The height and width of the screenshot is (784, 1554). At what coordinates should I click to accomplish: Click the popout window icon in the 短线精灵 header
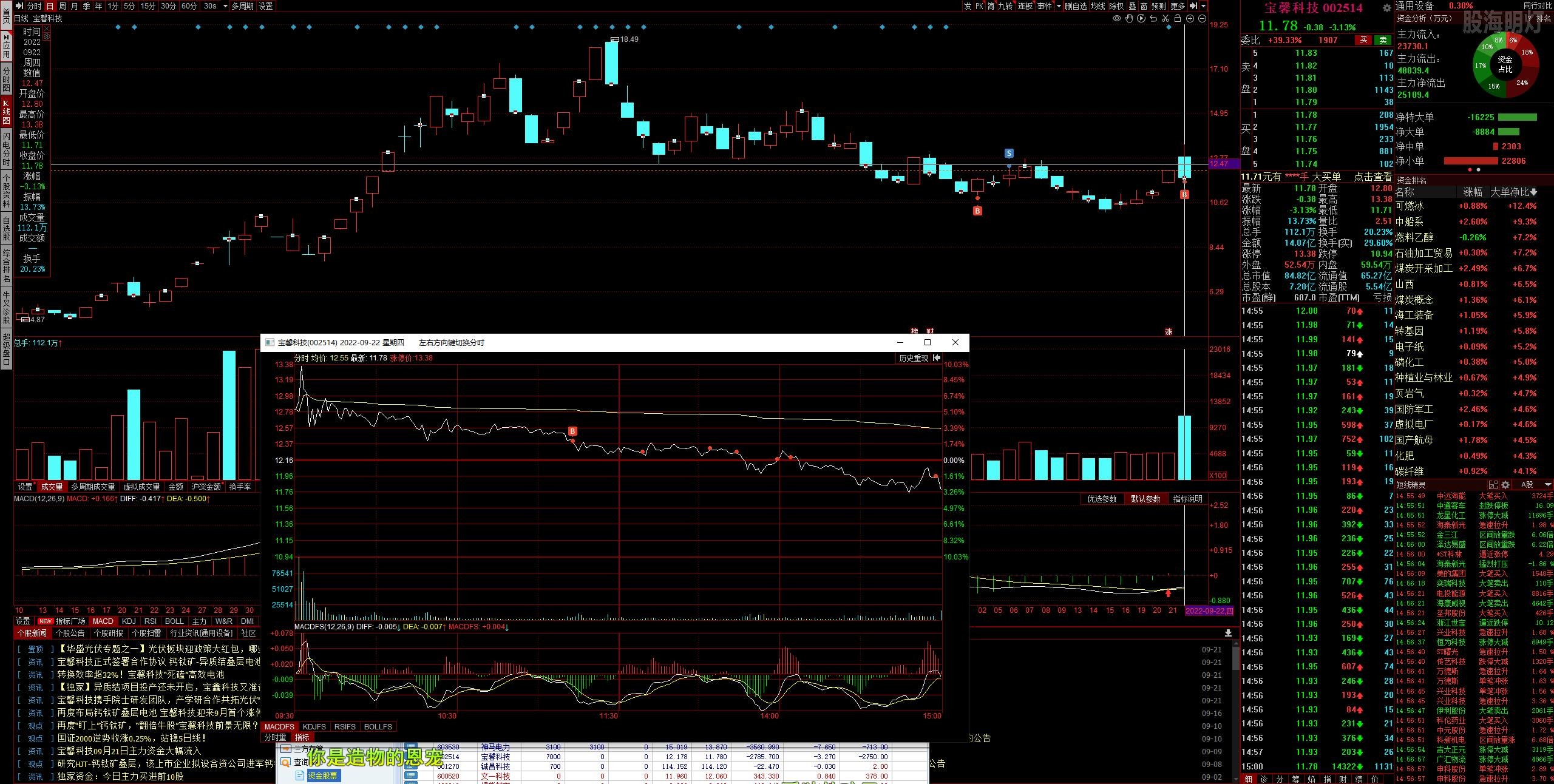pos(1493,485)
